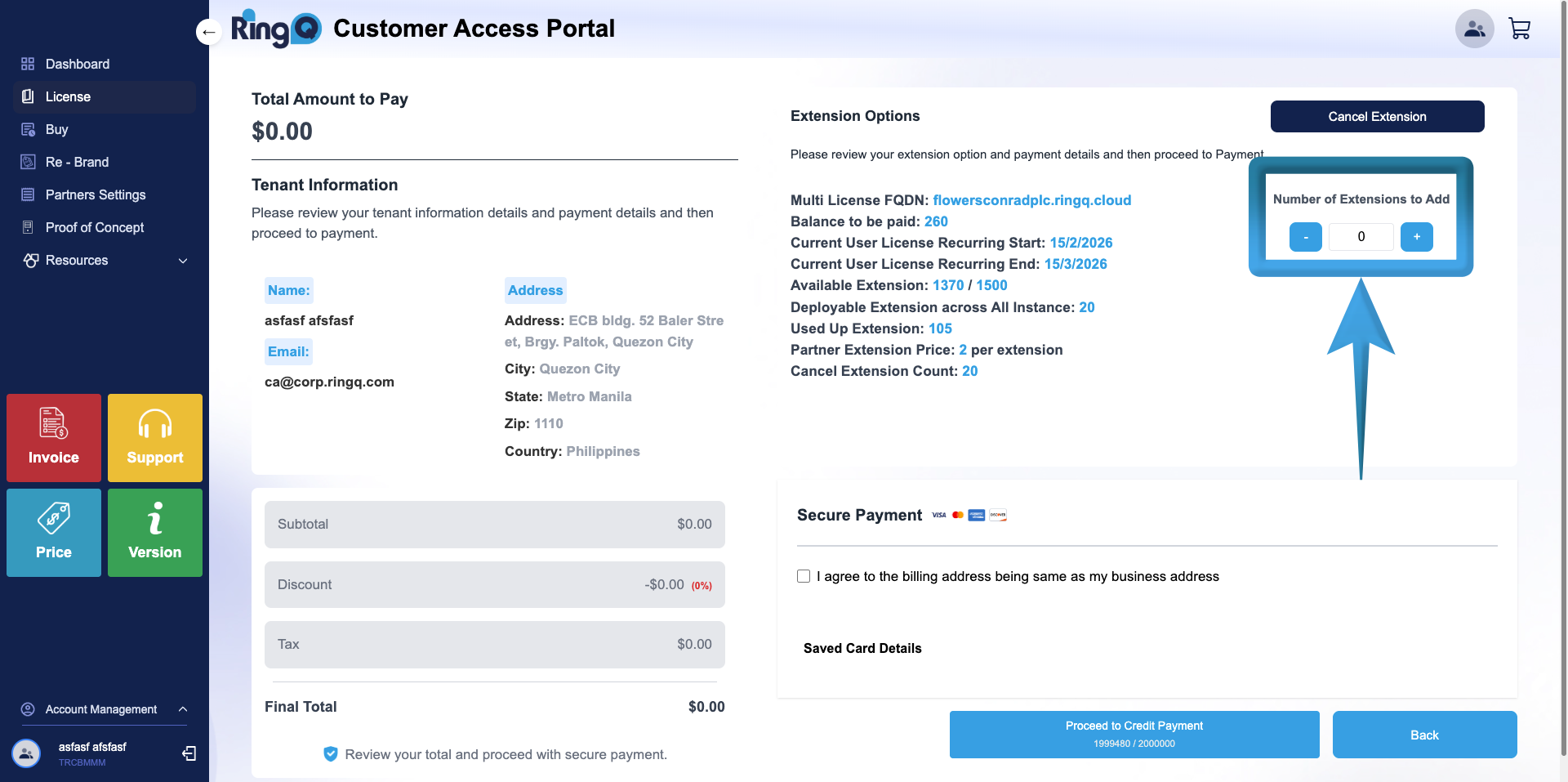
Task: Click the extensions count input field
Action: tap(1361, 237)
